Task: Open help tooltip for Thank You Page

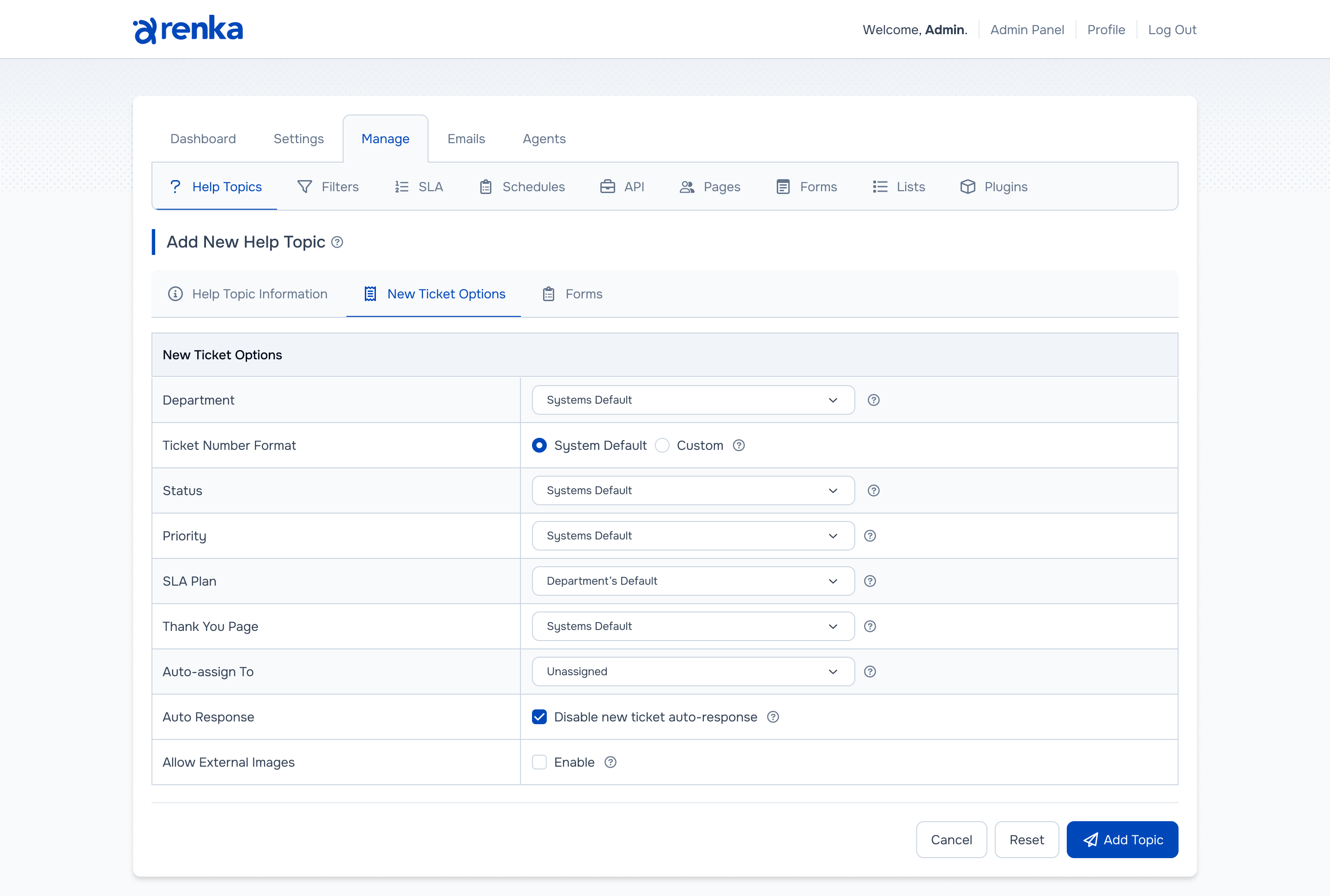Action: pyautogui.click(x=870, y=626)
